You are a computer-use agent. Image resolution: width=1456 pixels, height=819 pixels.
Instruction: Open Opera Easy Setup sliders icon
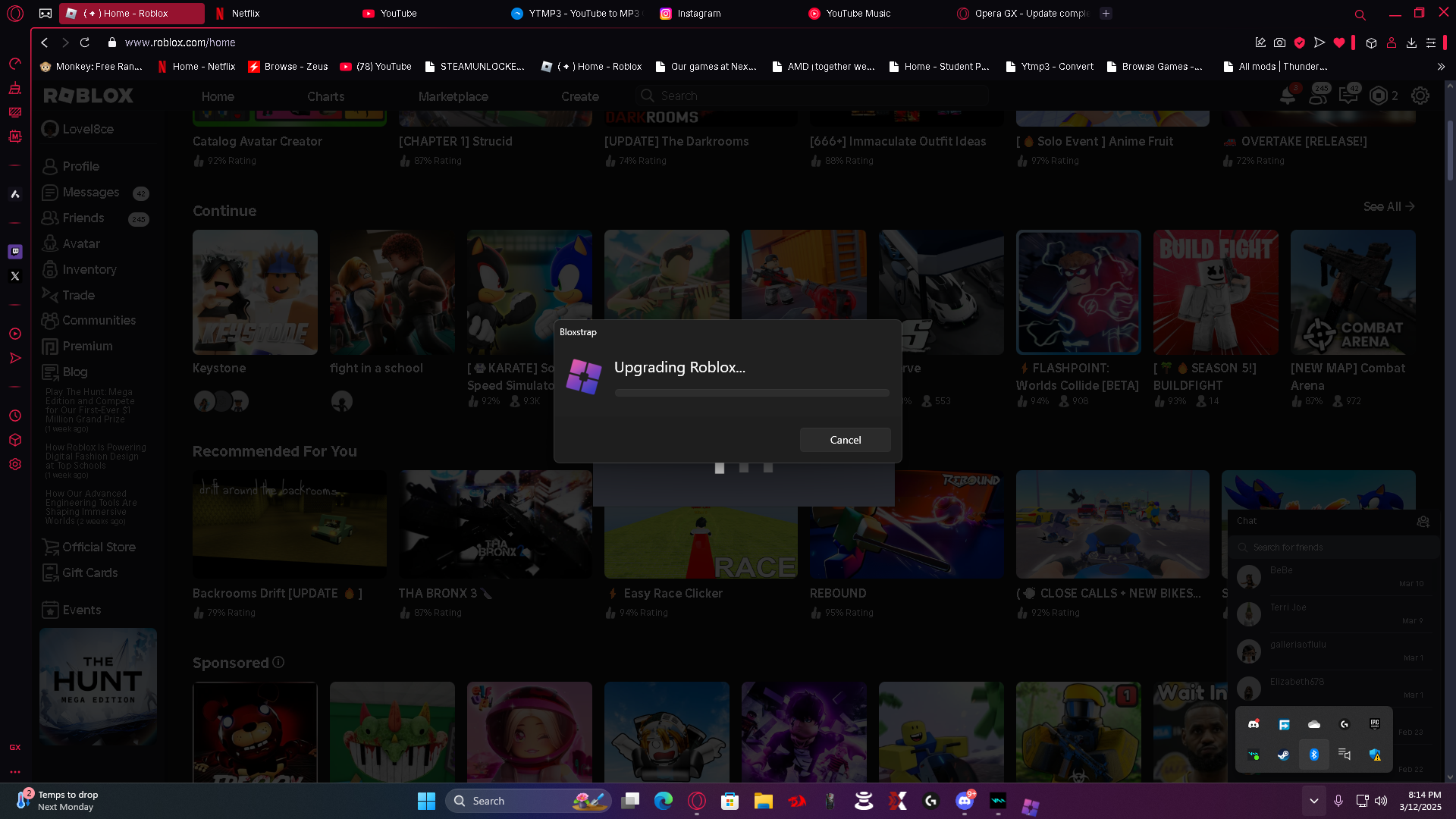point(1431,43)
